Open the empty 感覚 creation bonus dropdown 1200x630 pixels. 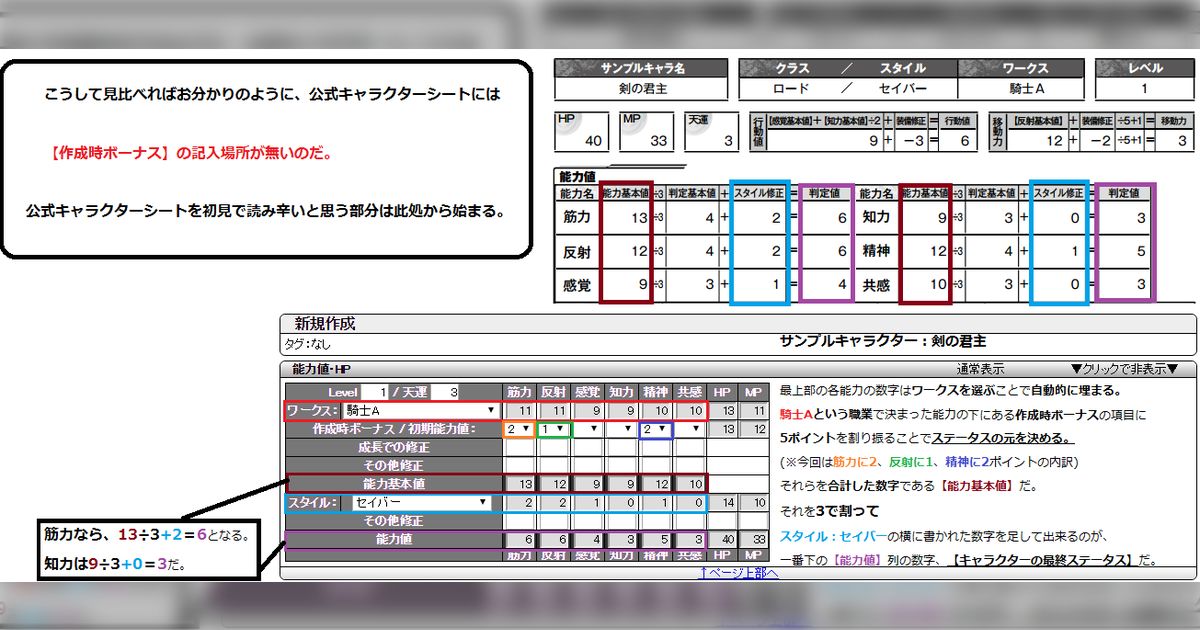click(590, 429)
